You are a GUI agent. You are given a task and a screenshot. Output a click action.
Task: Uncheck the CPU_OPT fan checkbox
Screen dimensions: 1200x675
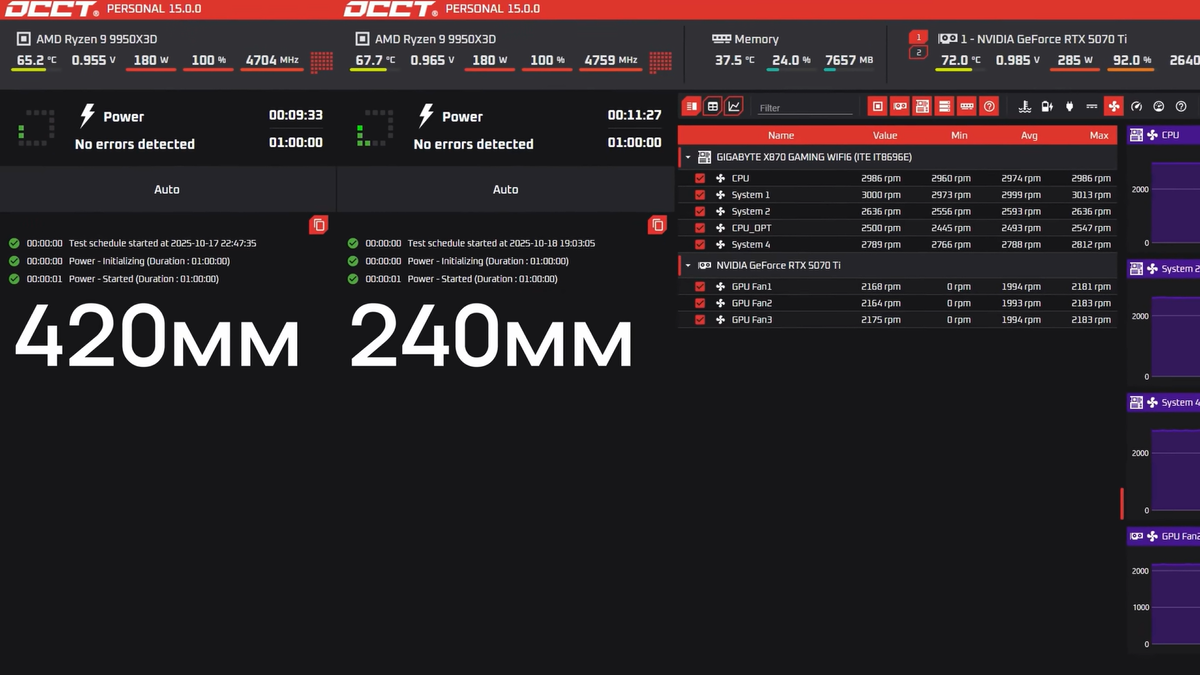click(700, 228)
